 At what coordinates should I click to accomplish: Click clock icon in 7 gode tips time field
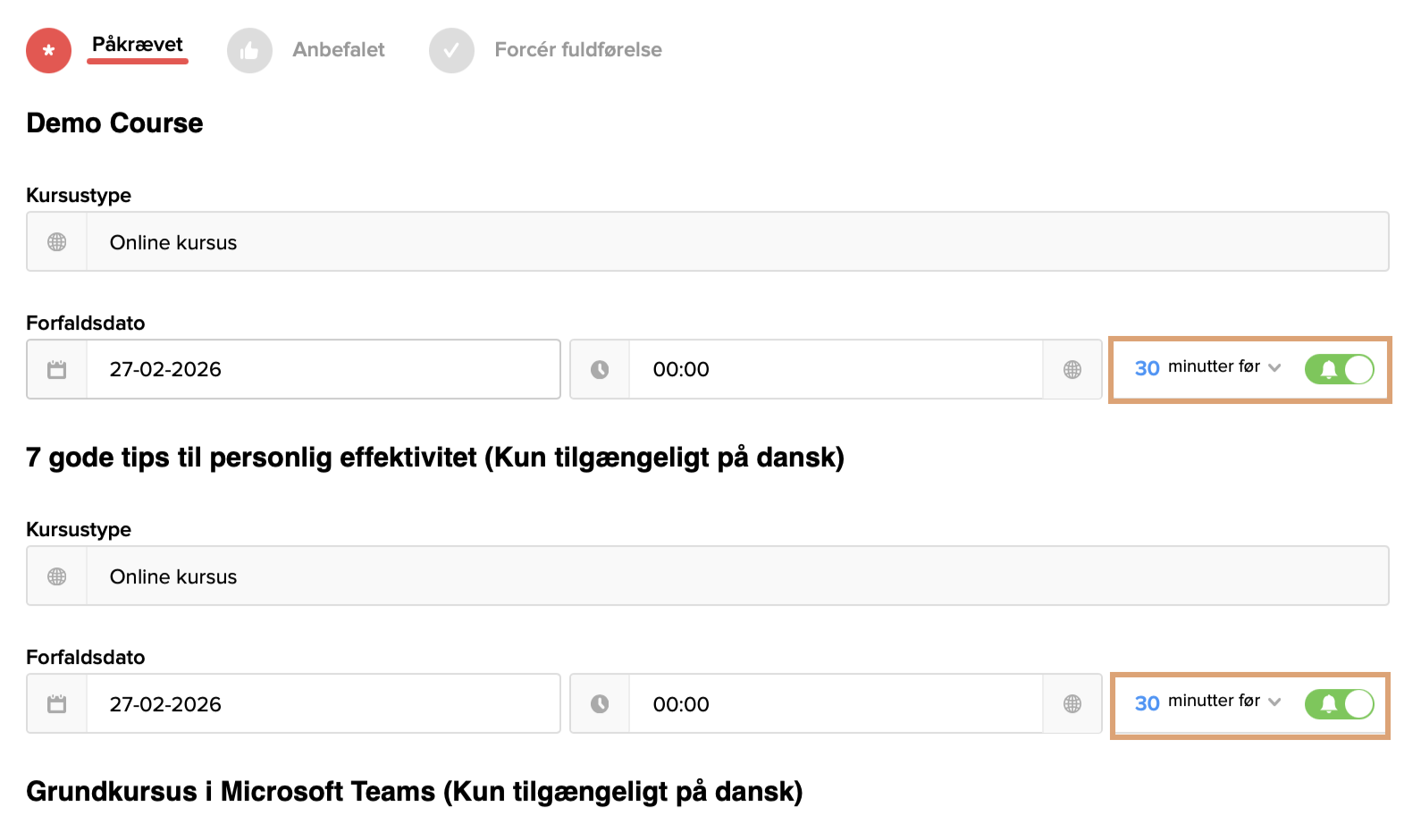[x=600, y=704]
